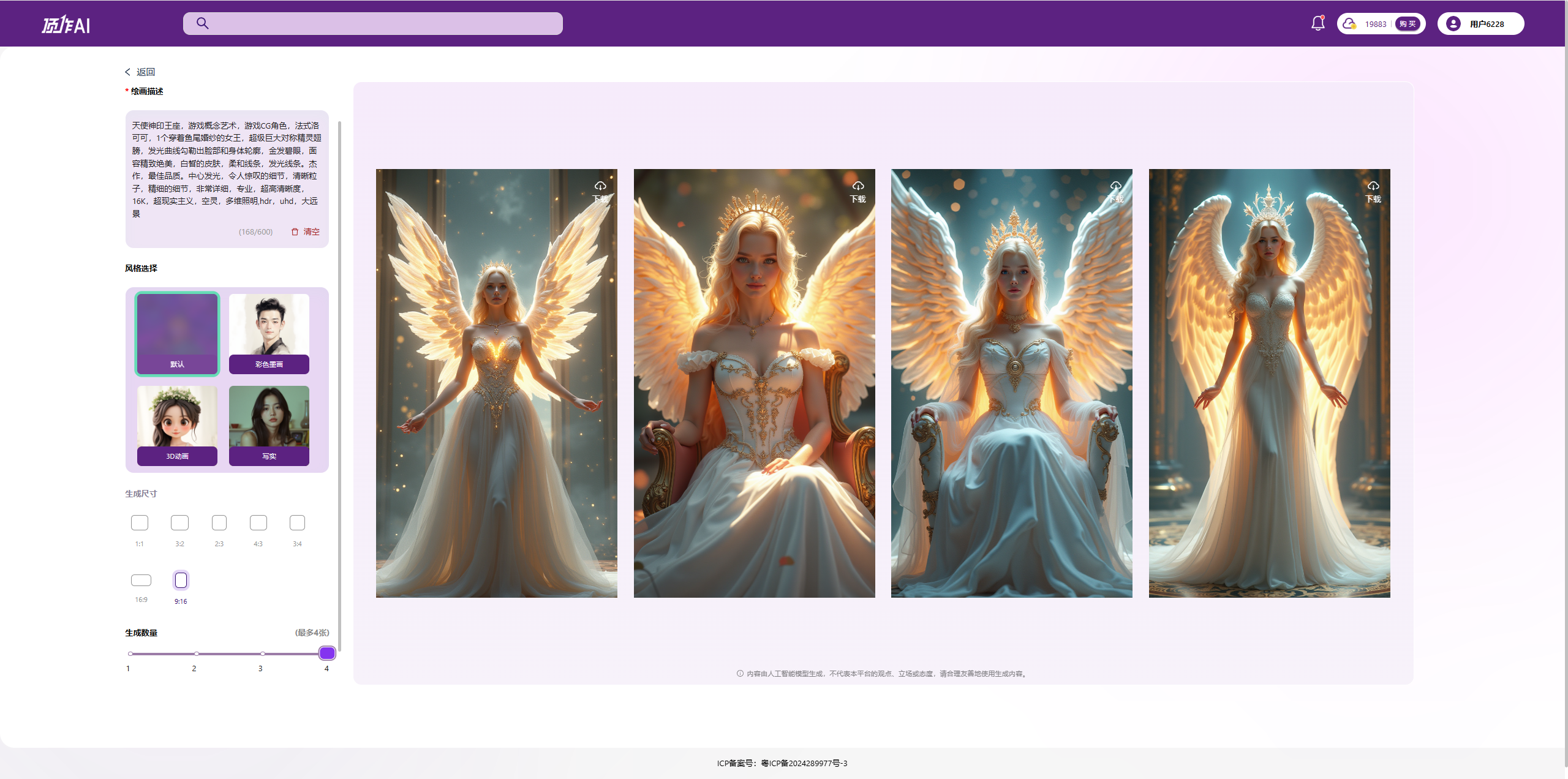This screenshot has width=1568, height=779.
Task: Select the 16:9 size ratio
Action: pyautogui.click(x=141, y=581)
